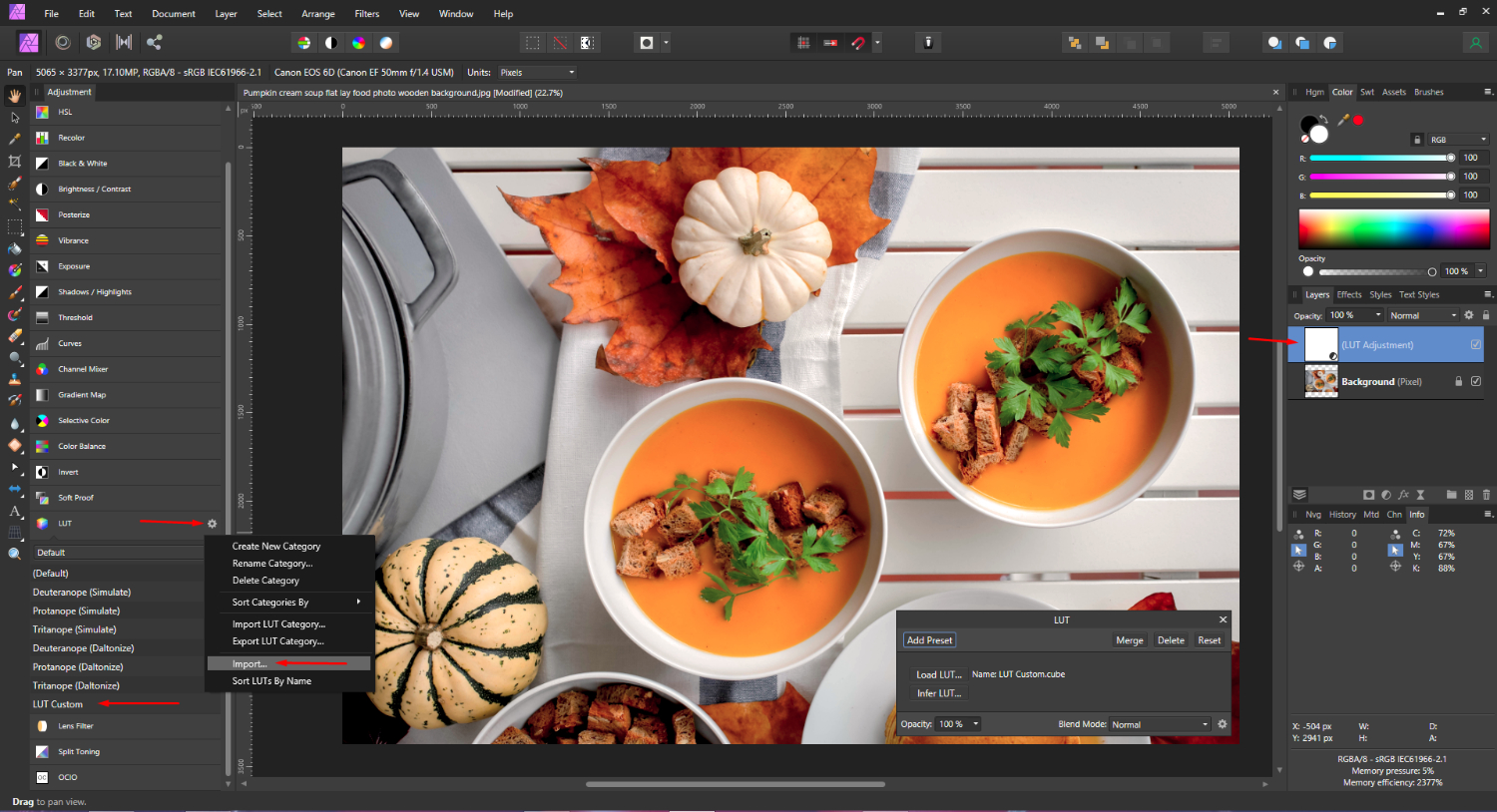This screenshot has width=1497, height=812.
Task: Switch to Tone Mapping Persona icon
Action: [x=124, y=42]
